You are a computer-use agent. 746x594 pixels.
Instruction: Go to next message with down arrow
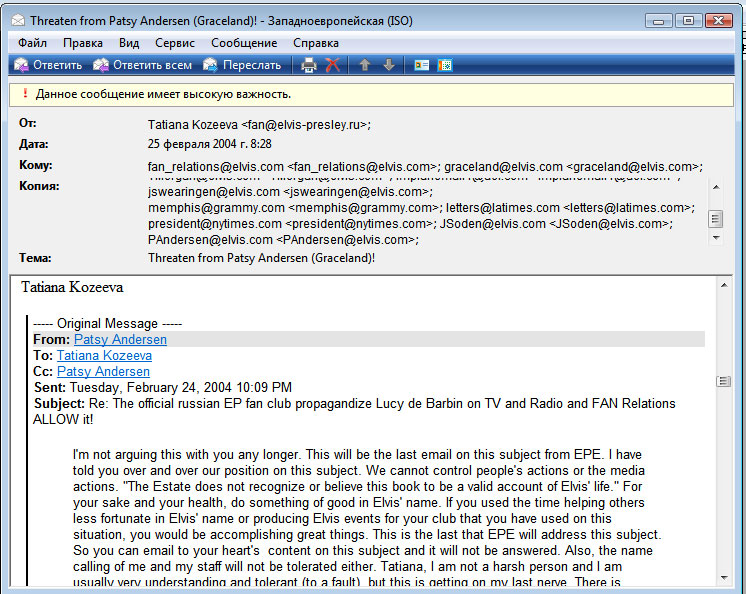tap(389, 65)
